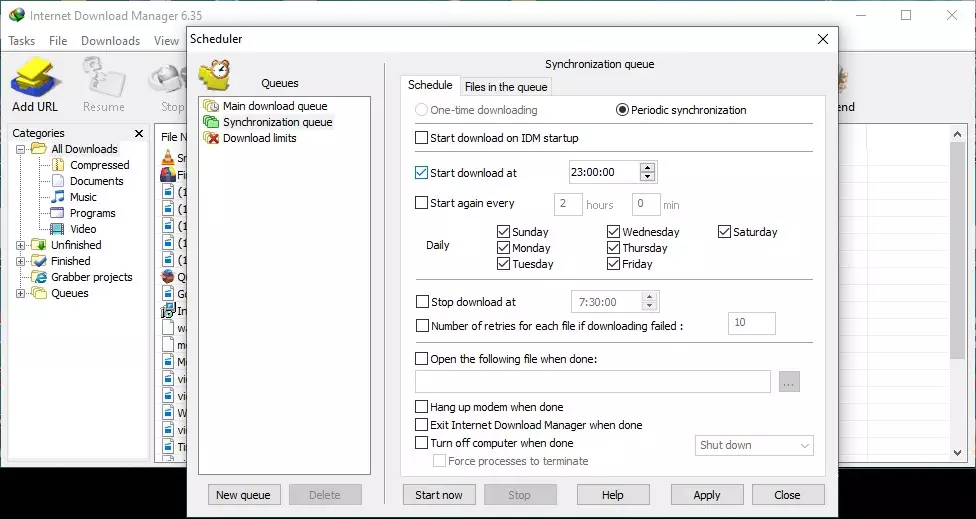Select Main download queue icon entry

211,106
